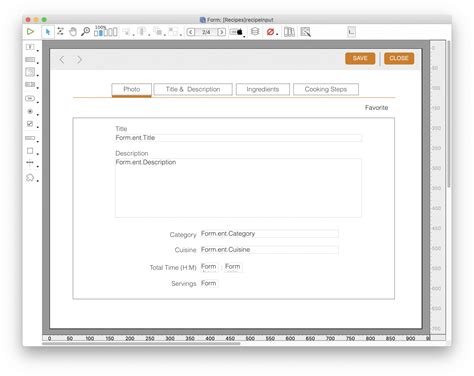Go to next form page arrow

[x=221, y=32]
